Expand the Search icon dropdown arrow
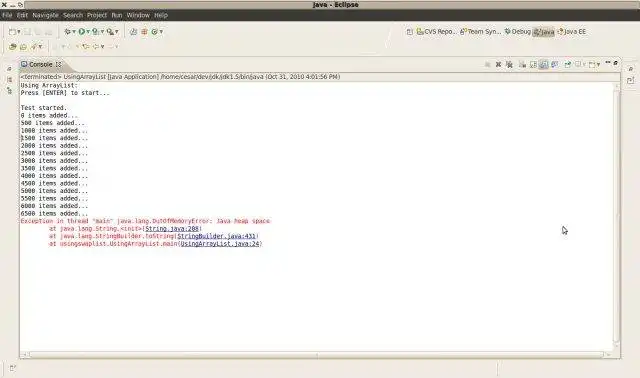Image resolution: width=640 pixels, height=378 pixels. coord(40,47)
